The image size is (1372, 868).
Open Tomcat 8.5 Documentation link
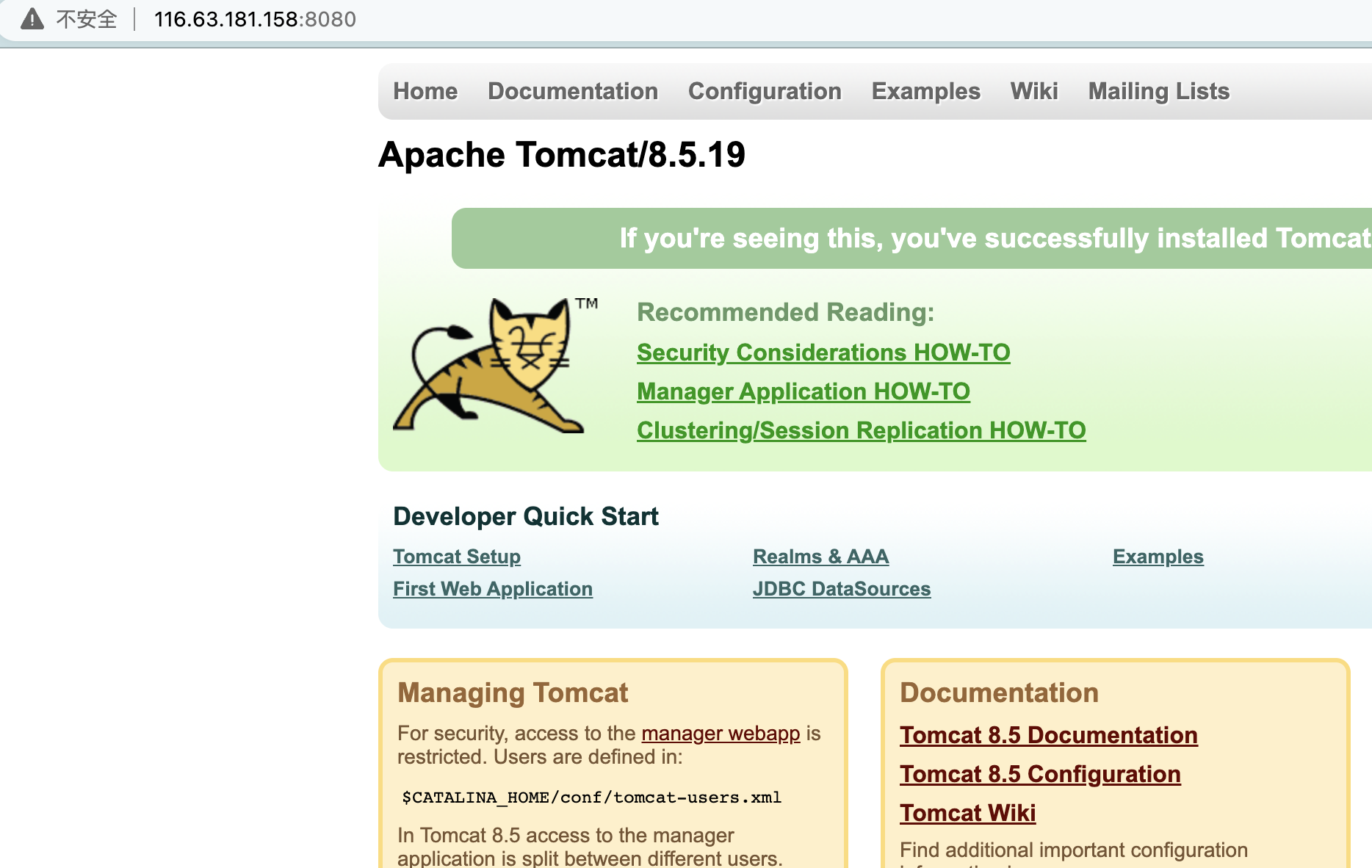[x=1049, y=735]
